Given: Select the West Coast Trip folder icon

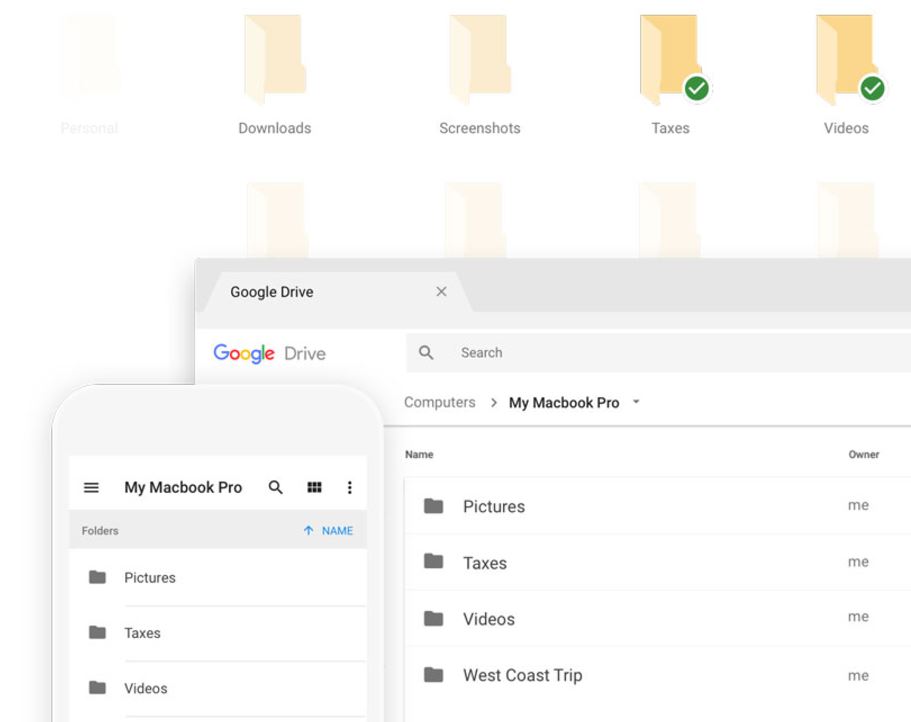Looking at the screenshot, I should click(x=433, y=674).
